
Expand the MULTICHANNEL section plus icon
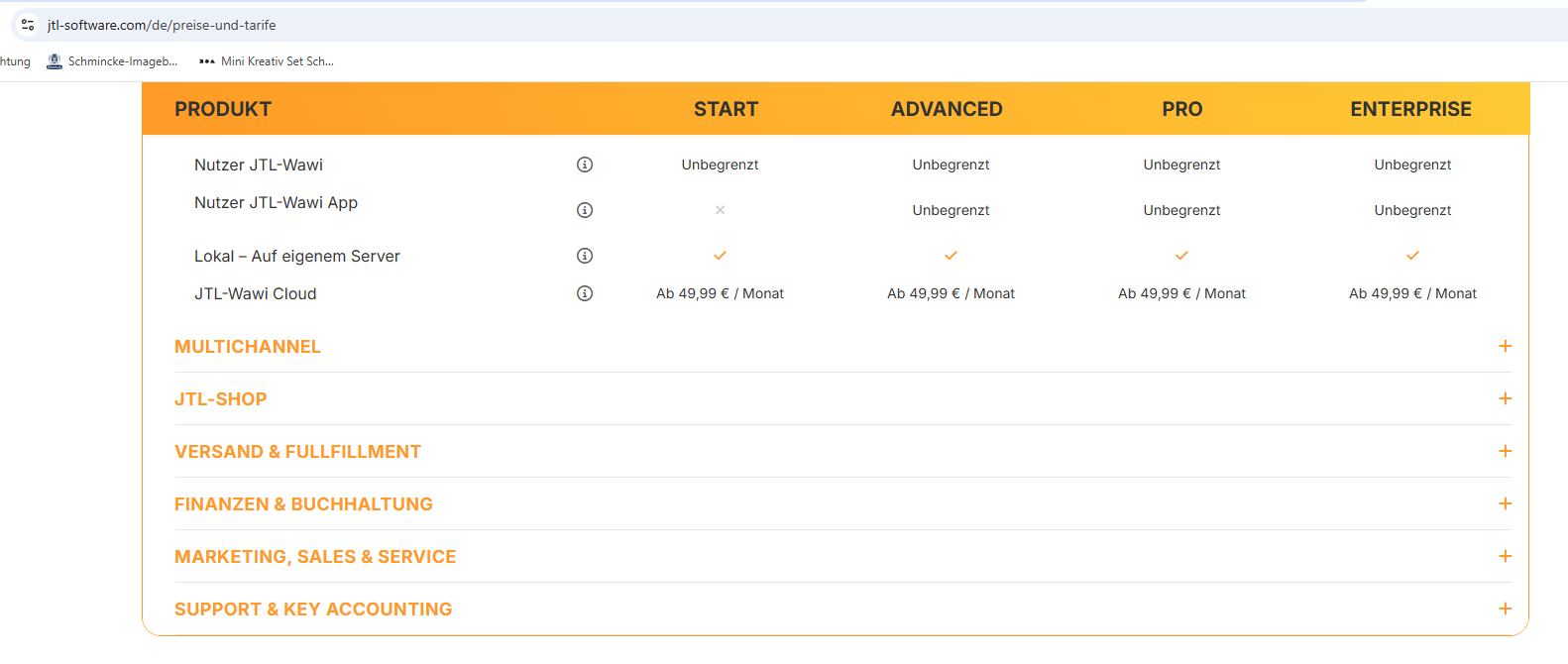[x=1505, y=346]
